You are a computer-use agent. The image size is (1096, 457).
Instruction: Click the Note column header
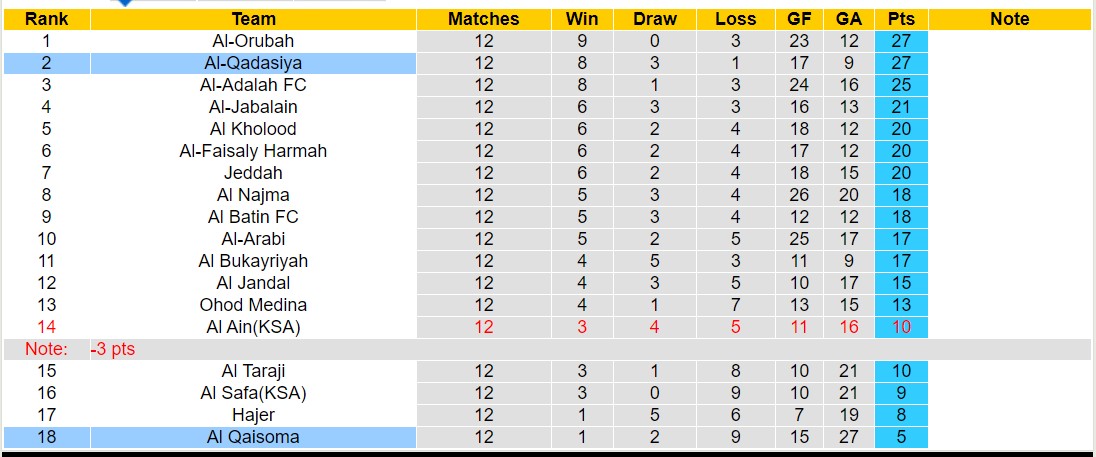click(x=1009, y=19)
